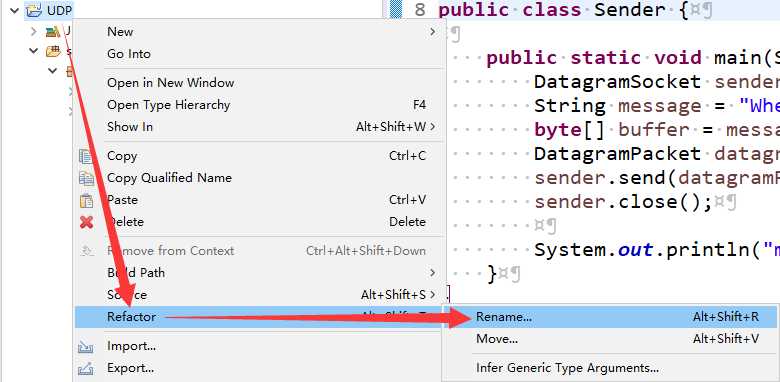Select Open Type Hierarchy entry

tap(258, 105)
